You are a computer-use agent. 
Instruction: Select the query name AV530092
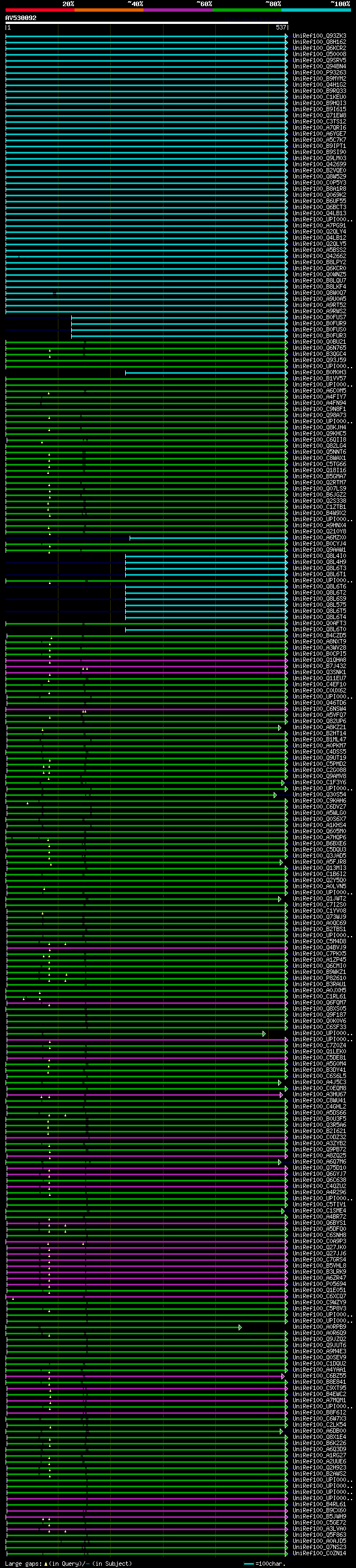tap(21, 18)
